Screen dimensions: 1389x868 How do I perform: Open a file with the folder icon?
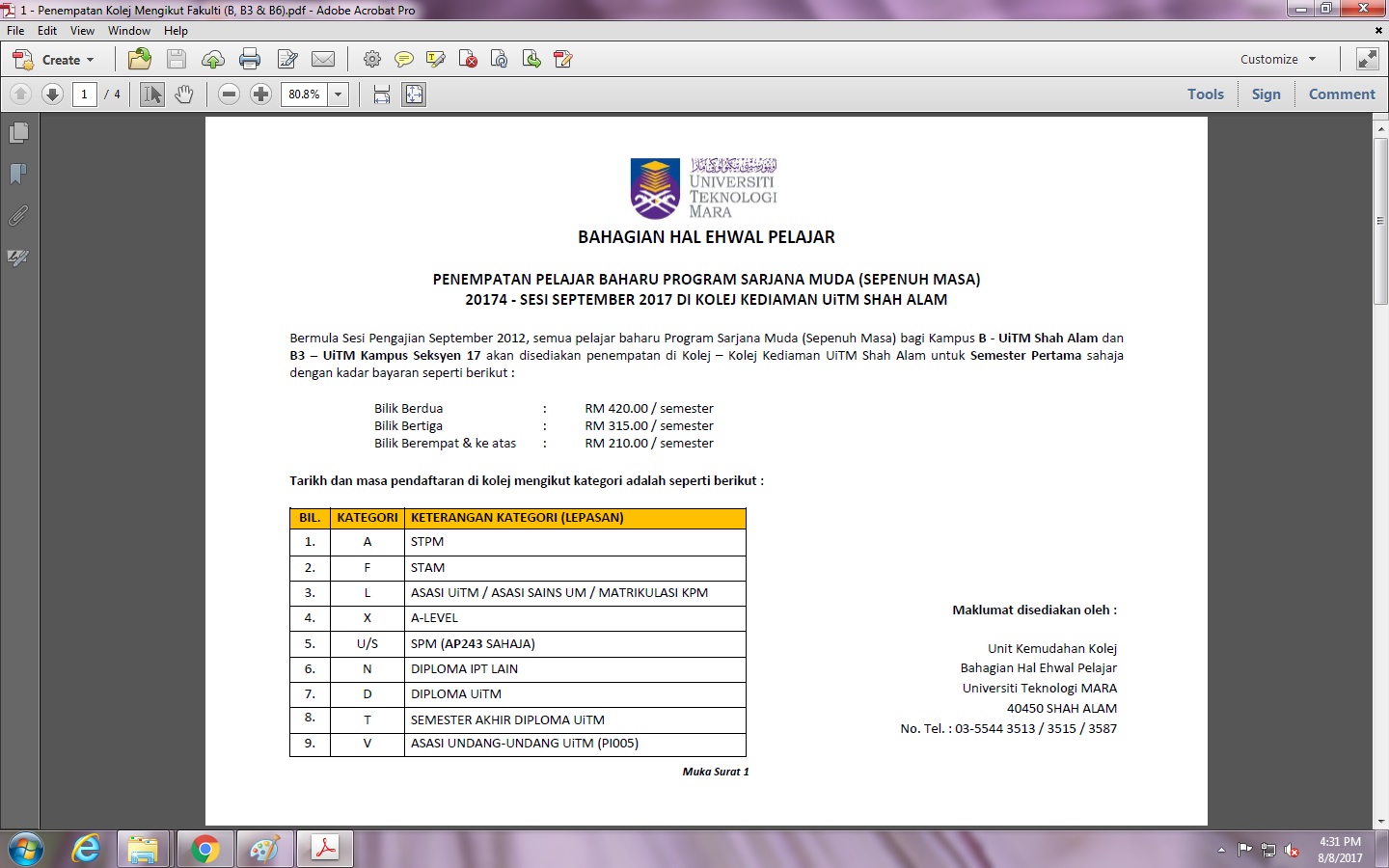[x=140, y=59]
